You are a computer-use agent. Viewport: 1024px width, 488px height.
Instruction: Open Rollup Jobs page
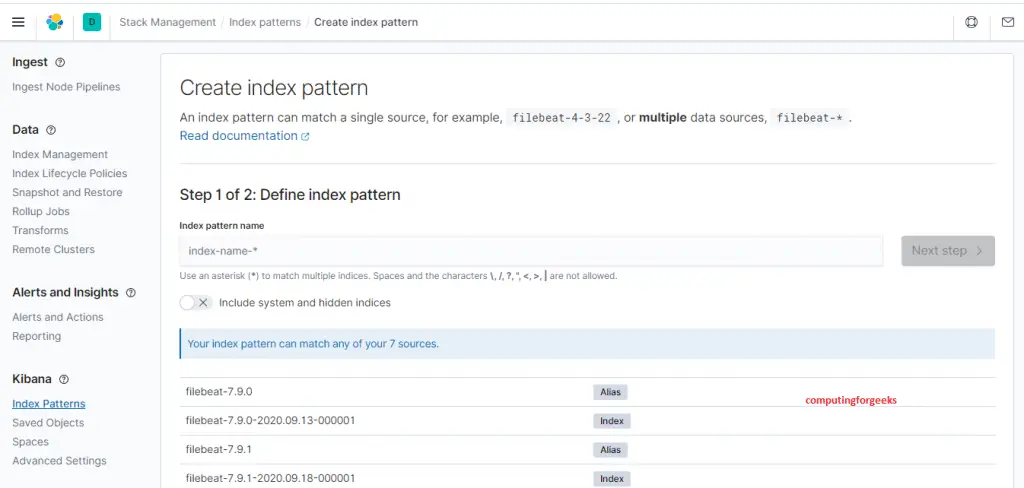pos(40,212)
